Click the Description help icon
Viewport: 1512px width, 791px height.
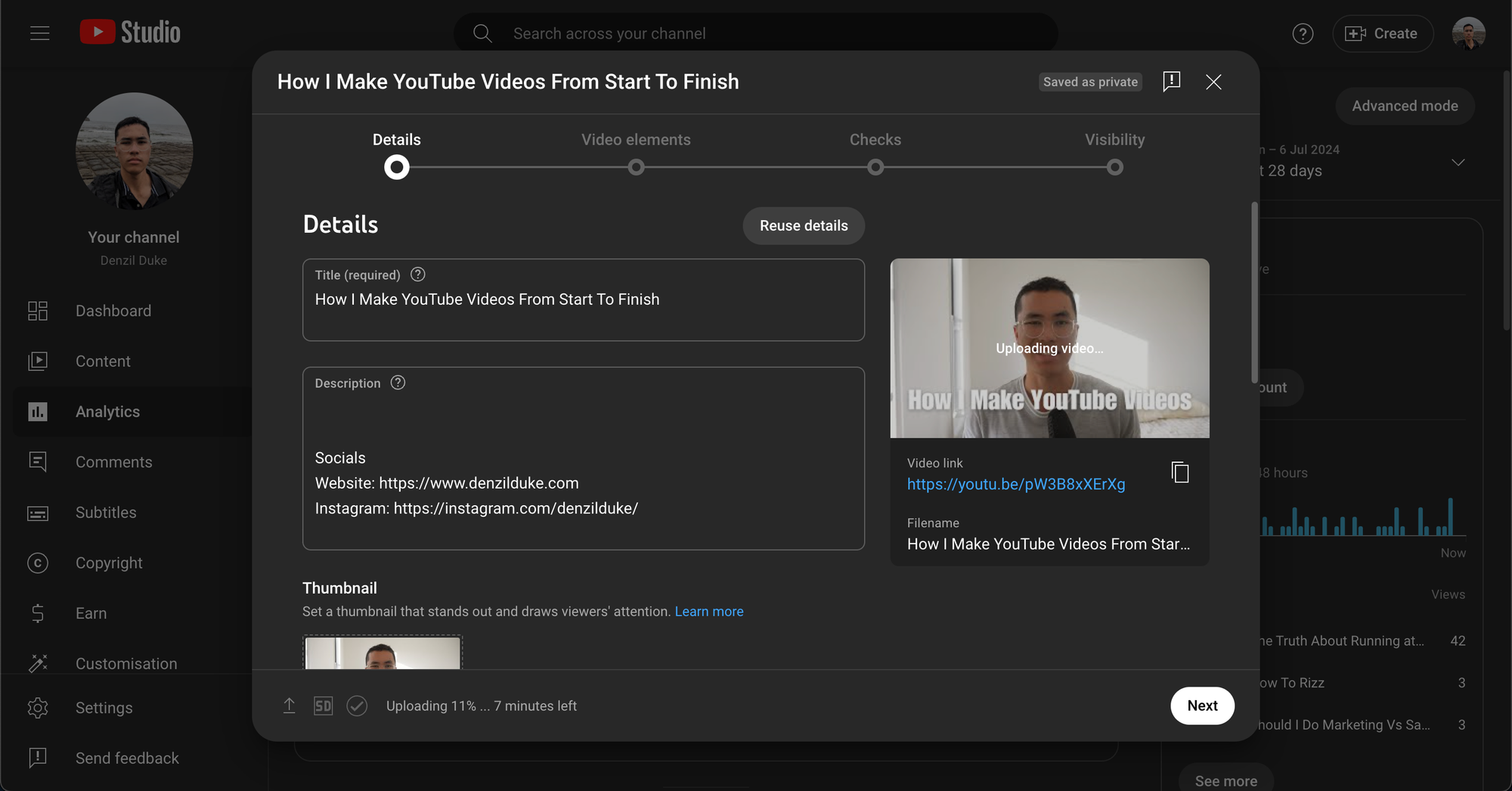pos(398,383)
